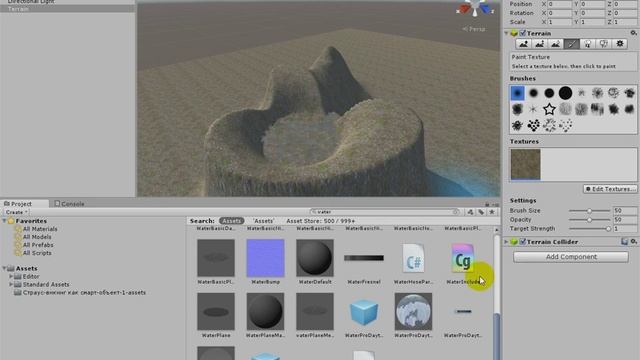Select the Paint Details terrain tool

pos(604,44)
